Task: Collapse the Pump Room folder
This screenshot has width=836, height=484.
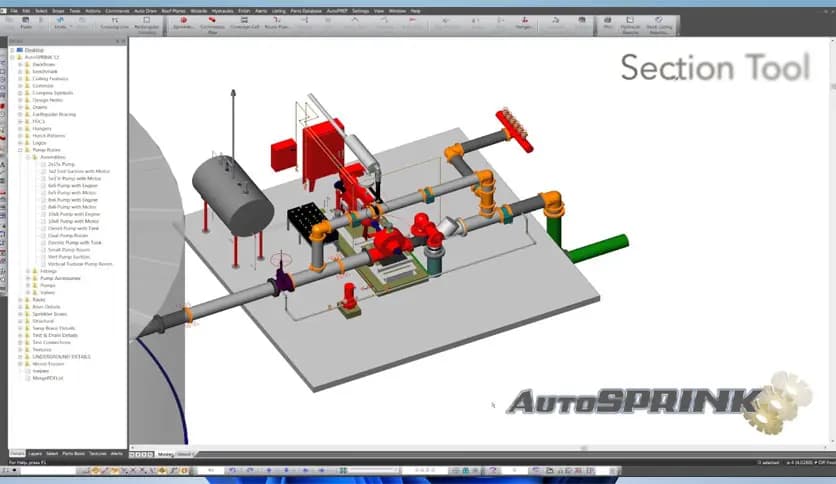Action: 20,150
